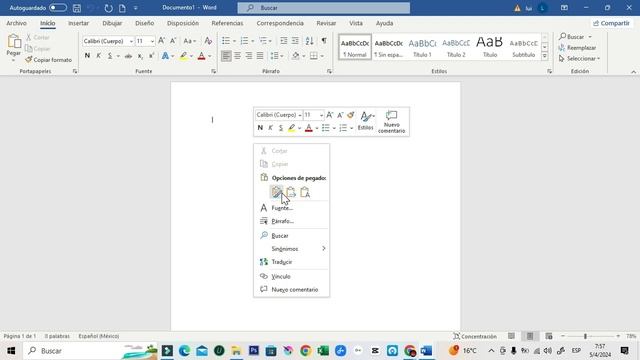
Task: Enable Concentración mode in status bar
Action: (x=475, y=336)
